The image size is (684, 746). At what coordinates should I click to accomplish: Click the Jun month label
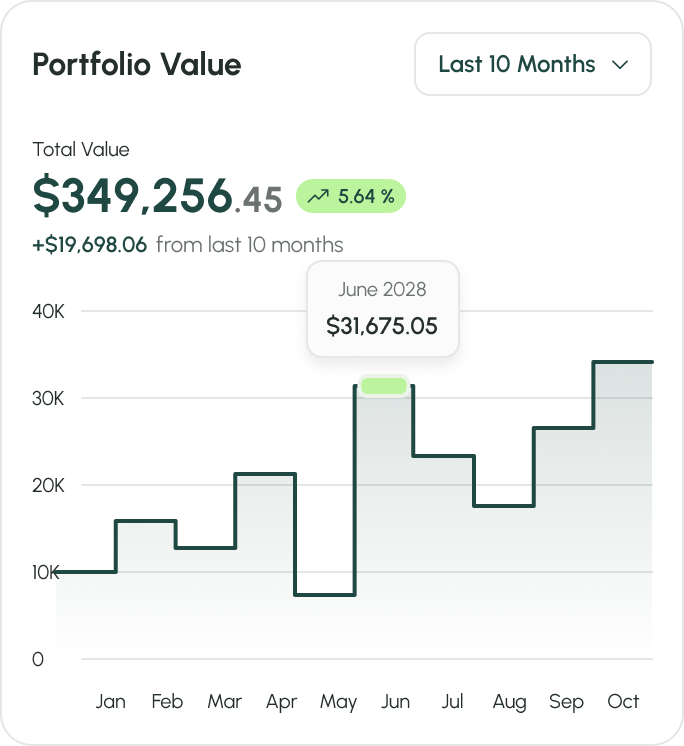pyautogui.click(x=396, y=702)
